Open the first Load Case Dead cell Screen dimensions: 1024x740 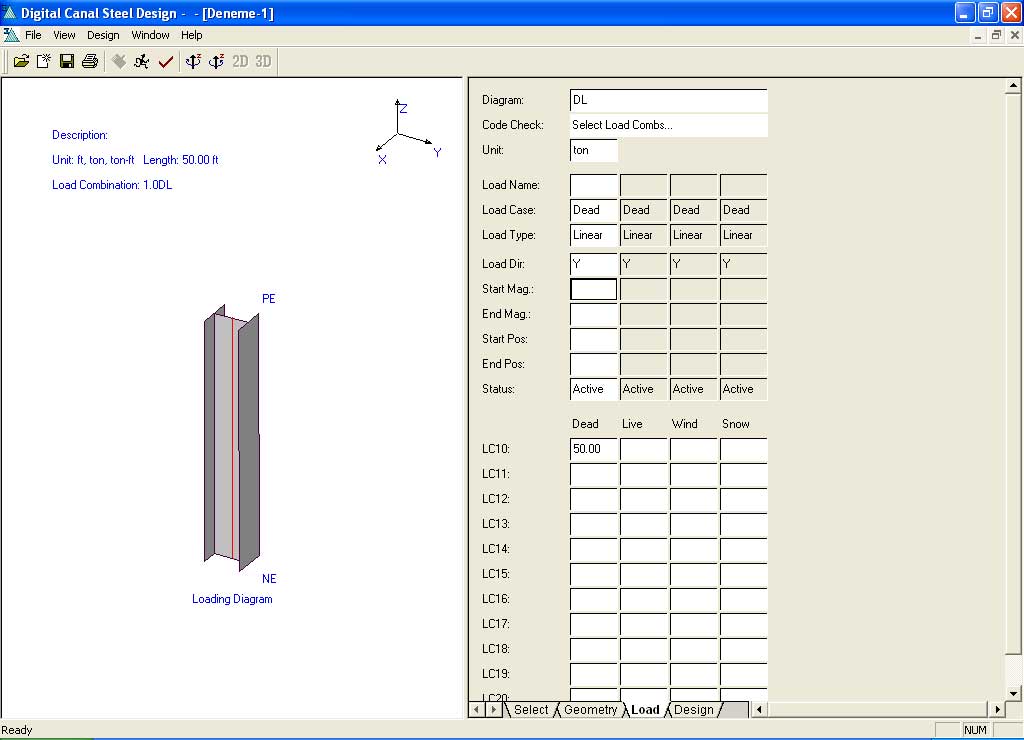[x=594, y=210]
